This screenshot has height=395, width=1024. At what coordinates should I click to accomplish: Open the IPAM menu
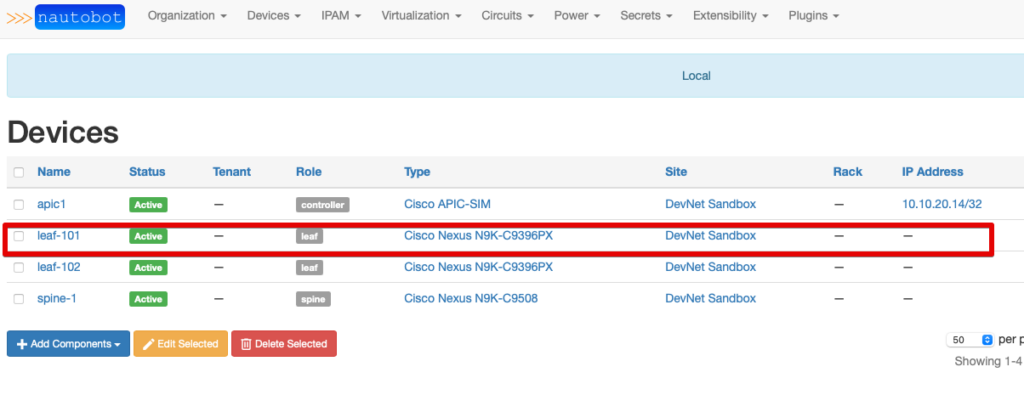(341, 16)
